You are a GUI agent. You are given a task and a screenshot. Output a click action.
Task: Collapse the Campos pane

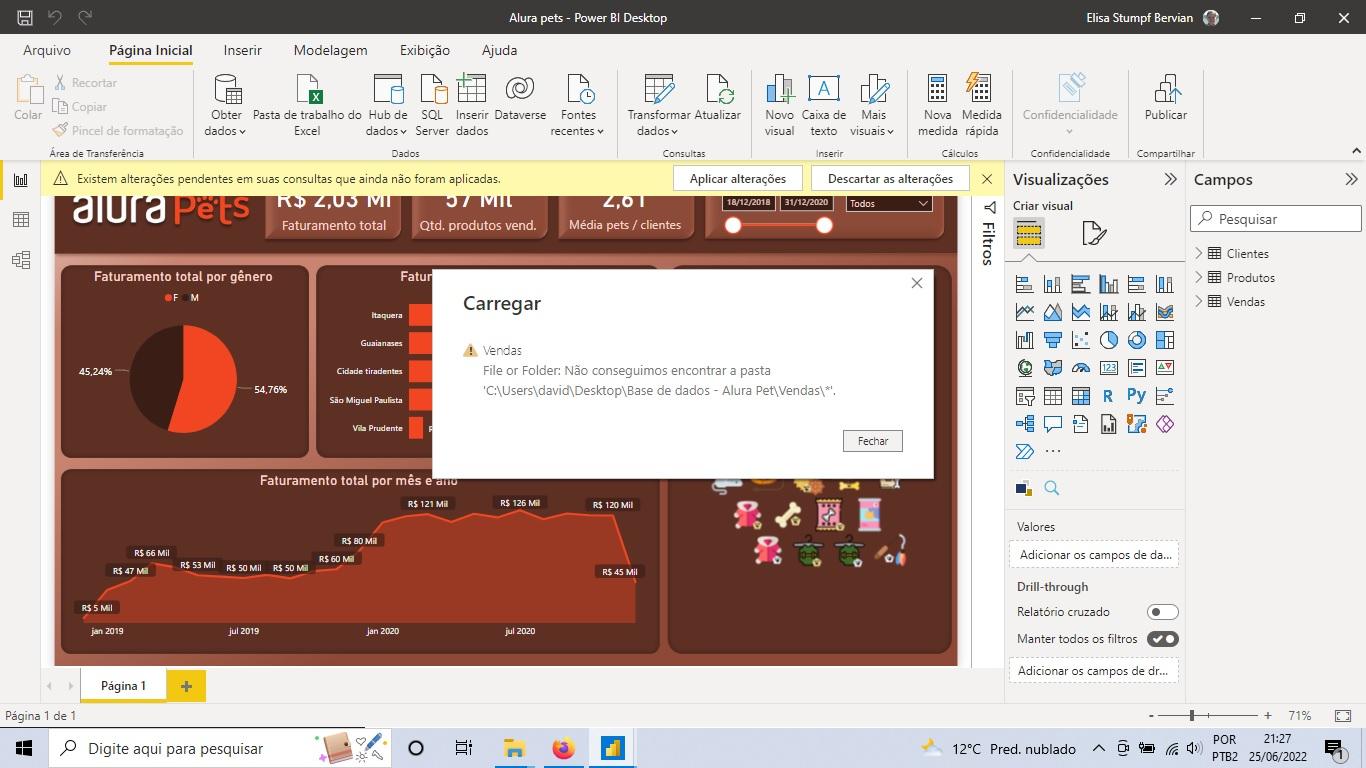[1351, 179]
